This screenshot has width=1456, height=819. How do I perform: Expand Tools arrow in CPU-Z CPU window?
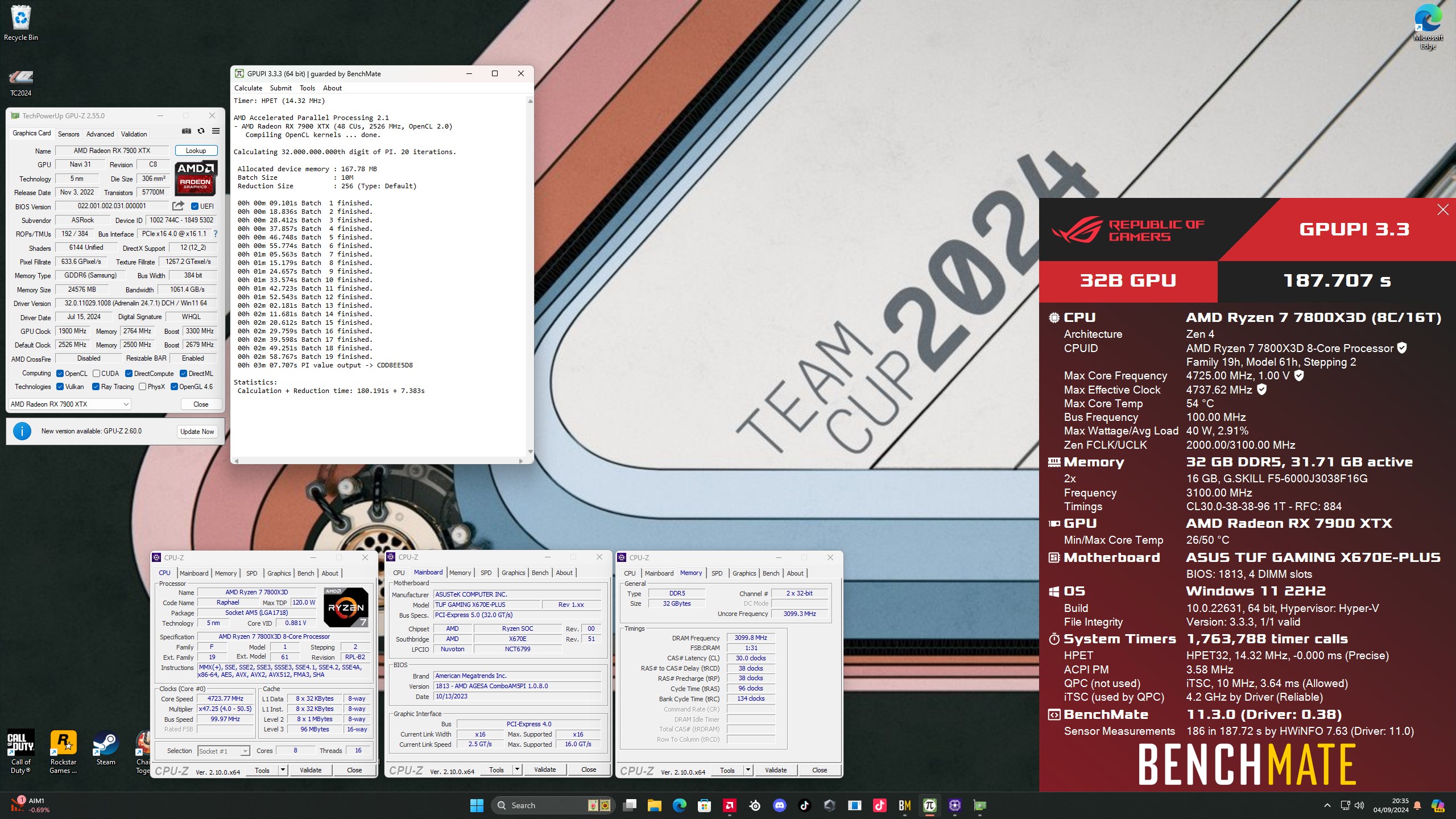tap(282, 770)
